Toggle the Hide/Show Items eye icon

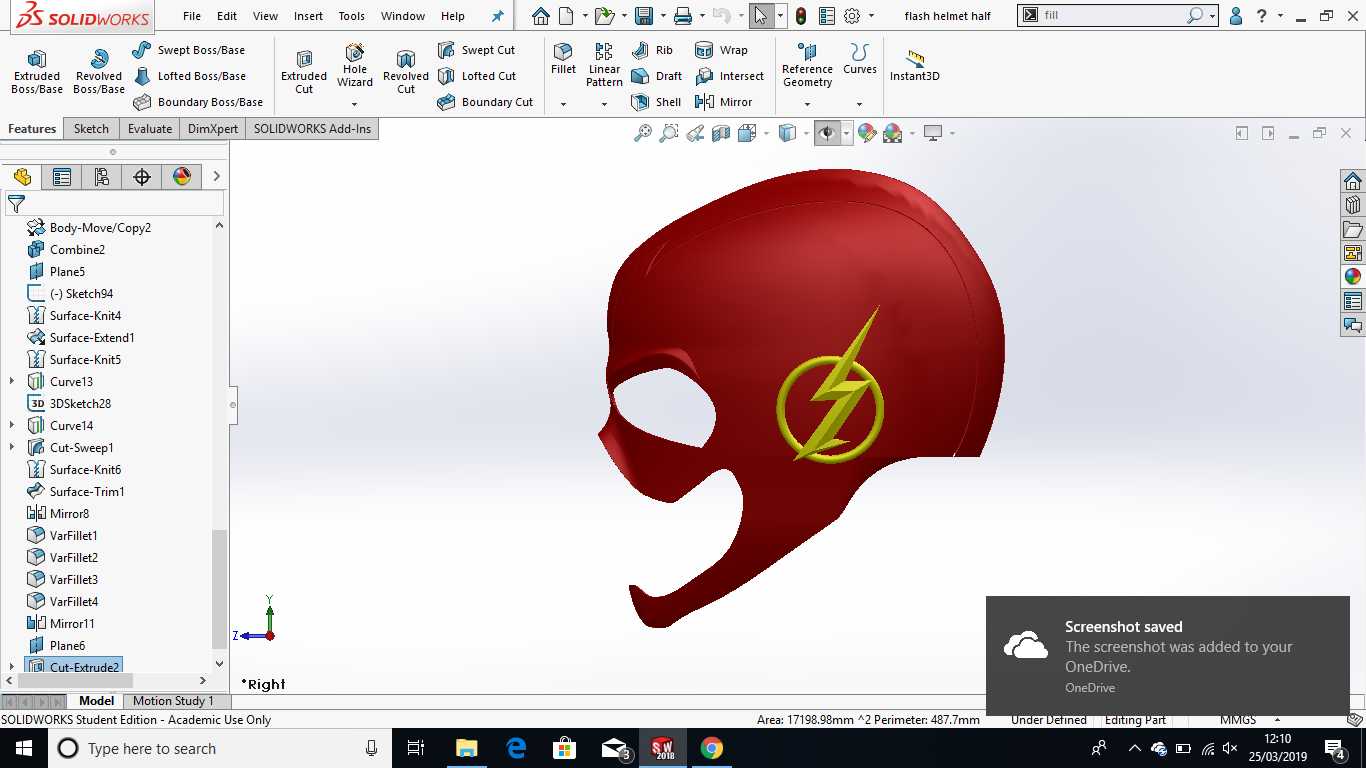pos(827,133)
